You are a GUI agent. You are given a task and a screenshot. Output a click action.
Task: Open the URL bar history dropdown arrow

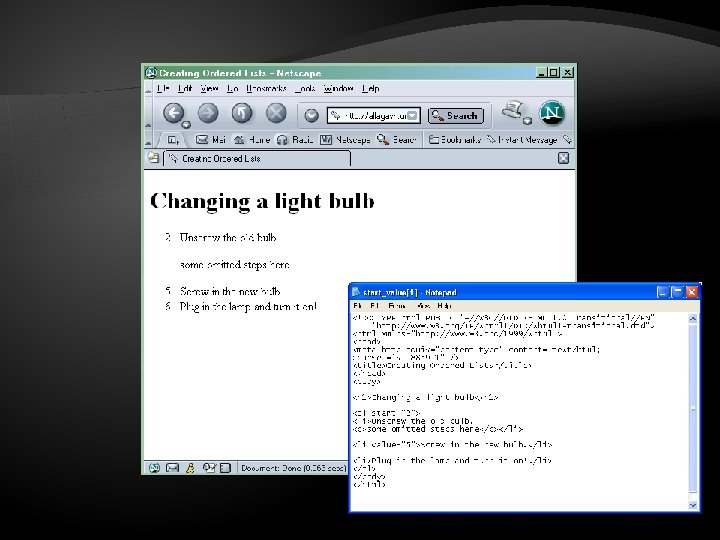(x=413, y=116)
